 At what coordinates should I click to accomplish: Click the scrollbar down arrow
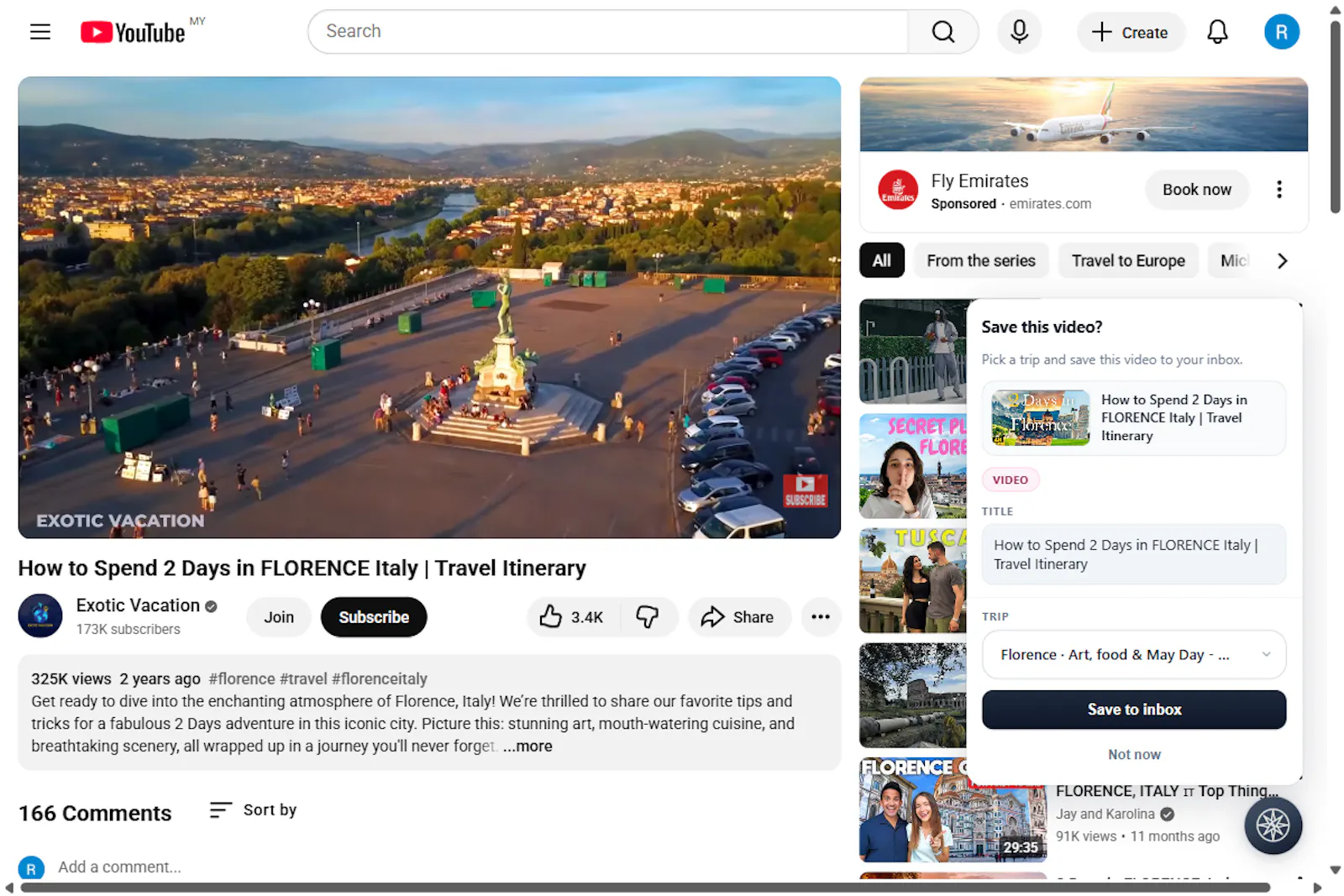(1335, 870)
